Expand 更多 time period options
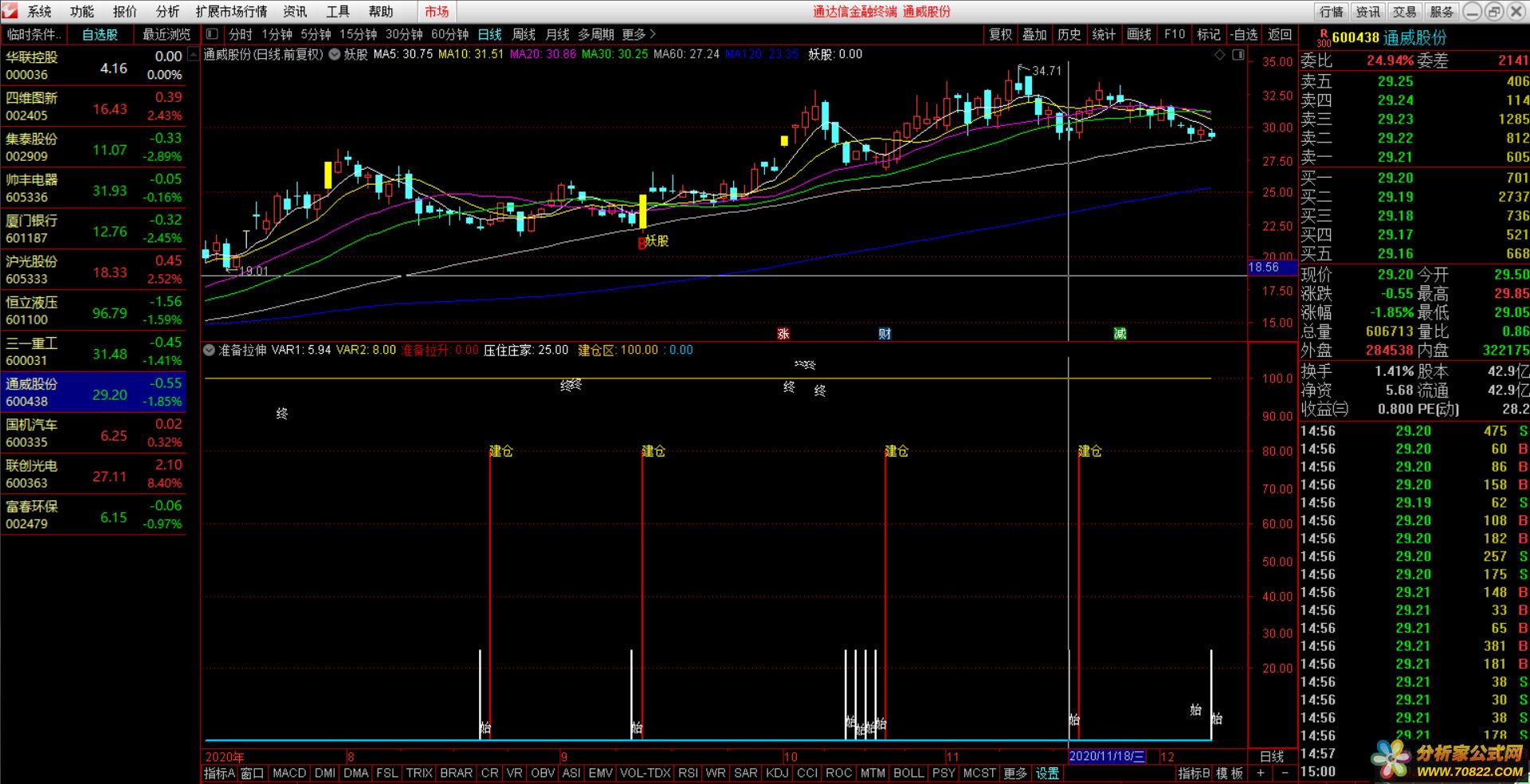The image size is (1530, 784). pyautogui.click(x=638, y=34)
